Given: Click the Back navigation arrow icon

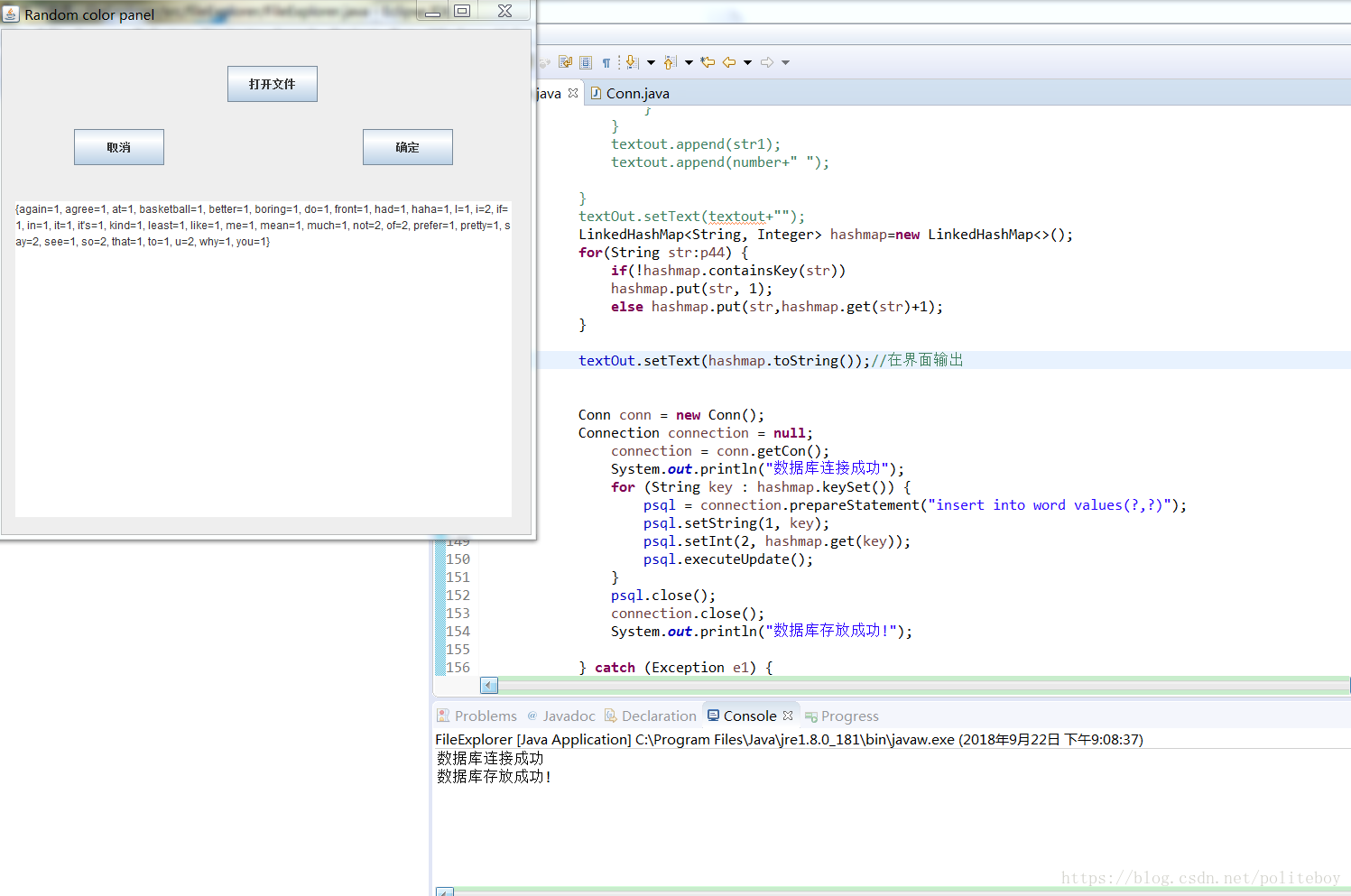Looking at the screenshot, I should coord(729,62).
